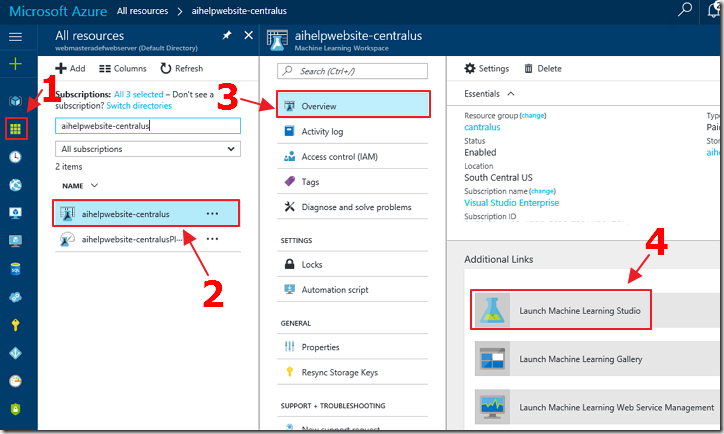This screenshot has width=724, height=434.
Task: Click the green plus New resource icon
Action: pyautogui.click(x=15, y=64)
